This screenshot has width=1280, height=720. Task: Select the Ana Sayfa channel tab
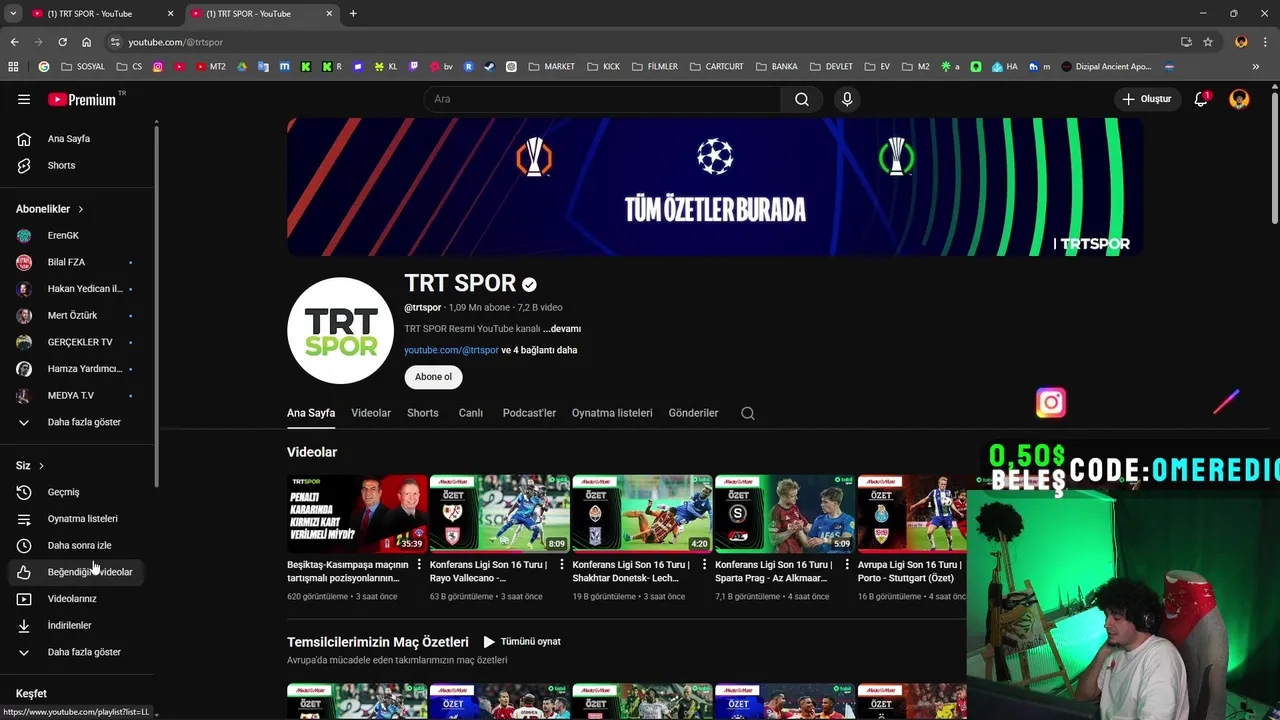click(311, 413)
